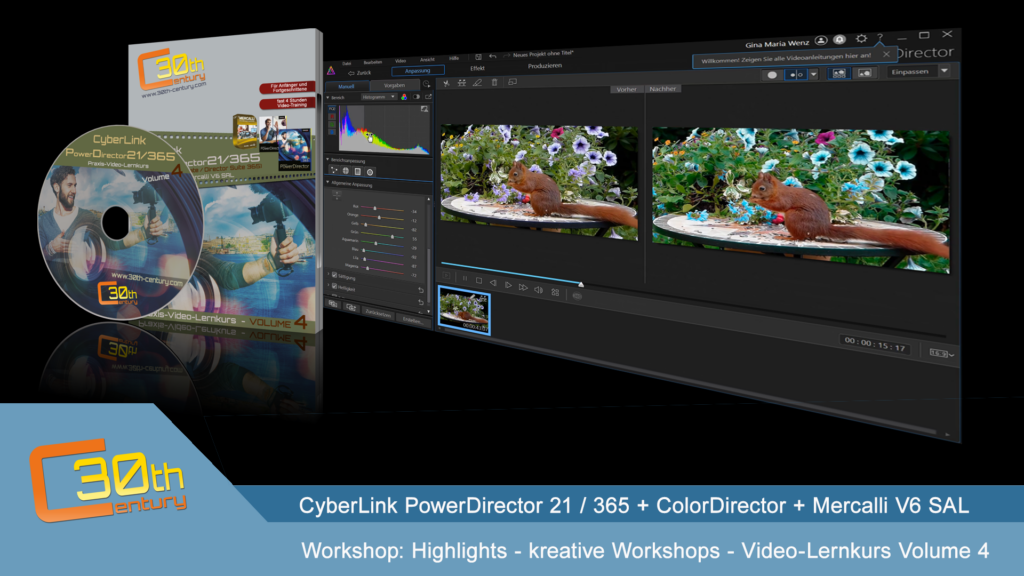Open the Bearbeiten menu
This screenshot has width=1024, height=576.
(x=372, y=62)
